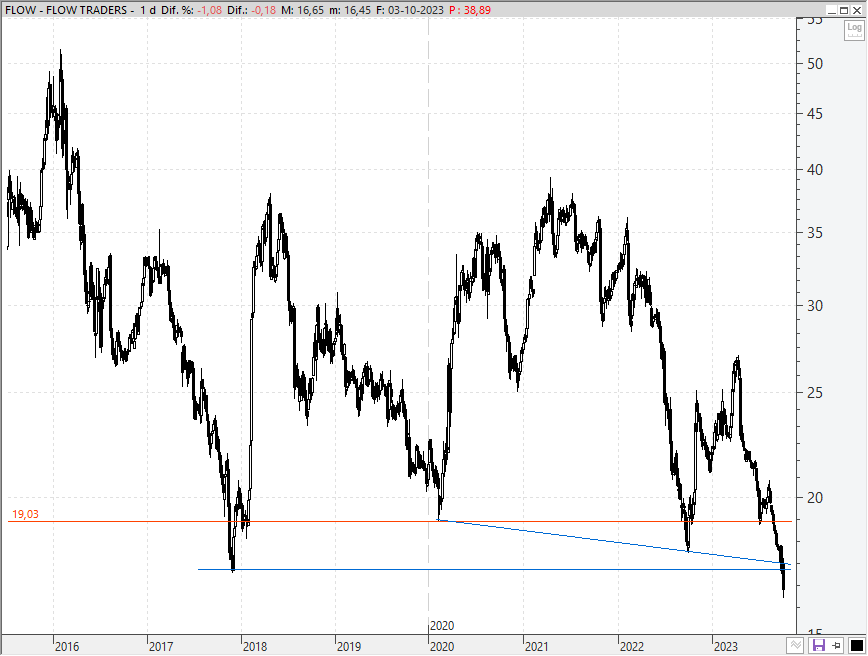The height and width of the screenshot is (656, 868).
Task: Click the Dif. % value -1,08
Action: pos(210,10)
